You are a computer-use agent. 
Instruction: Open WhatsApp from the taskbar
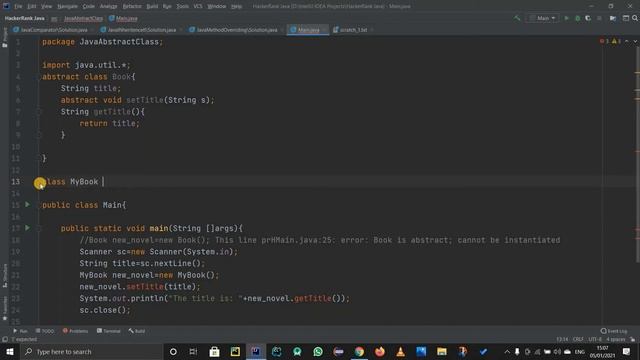tap(318, 351)
